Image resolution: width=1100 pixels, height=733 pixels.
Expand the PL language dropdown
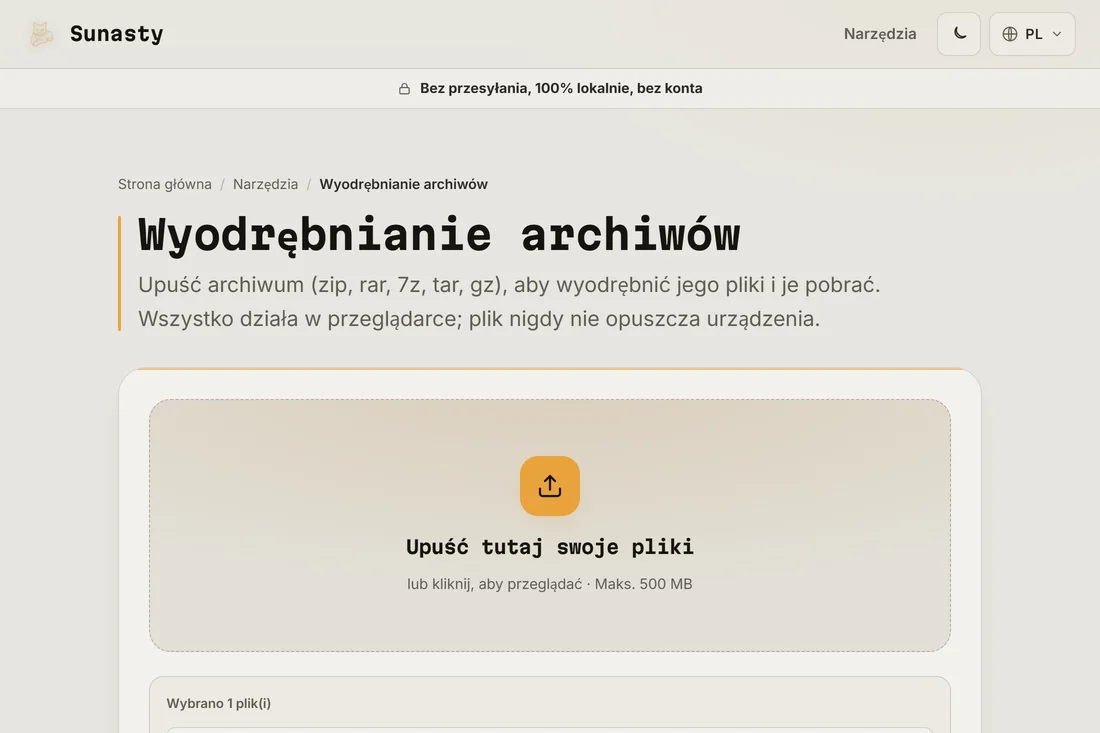1032,34
